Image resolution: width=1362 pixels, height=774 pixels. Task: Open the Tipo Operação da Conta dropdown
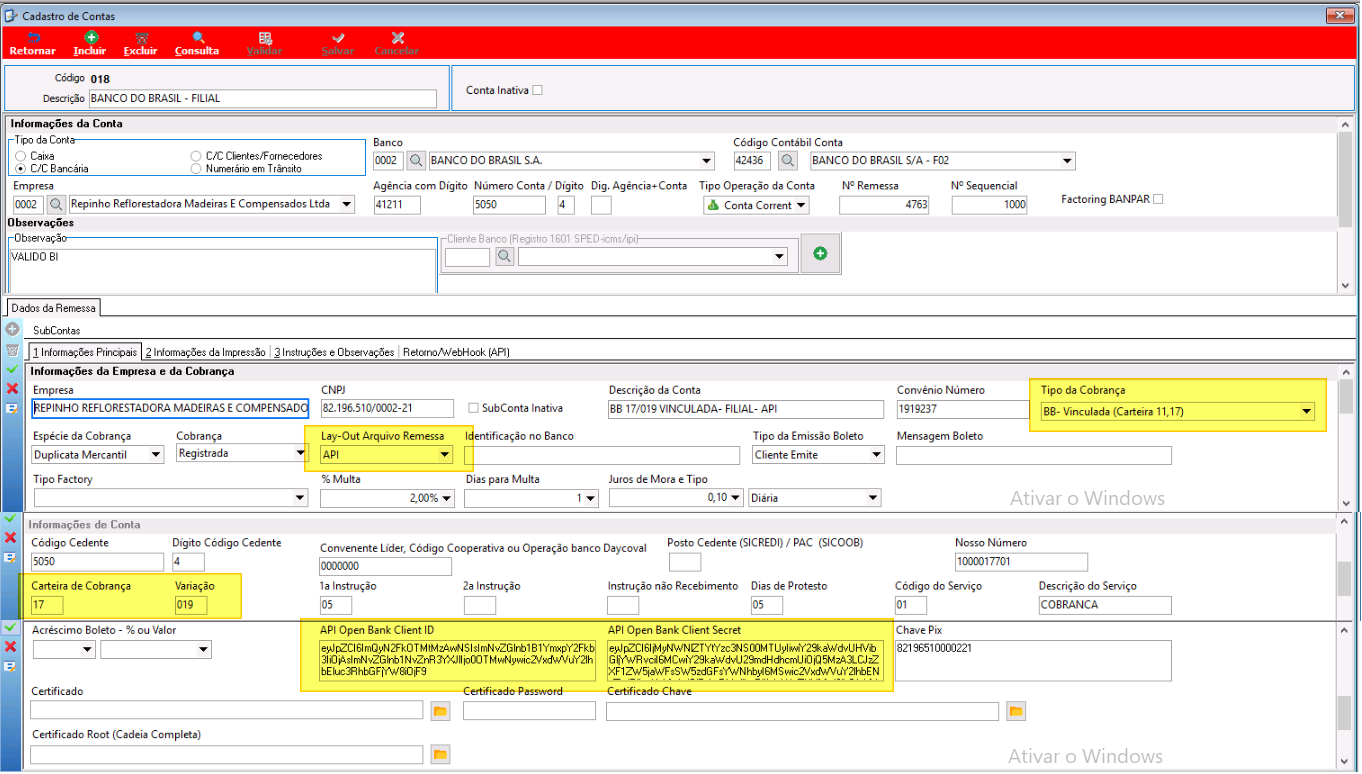pos(801,205)
